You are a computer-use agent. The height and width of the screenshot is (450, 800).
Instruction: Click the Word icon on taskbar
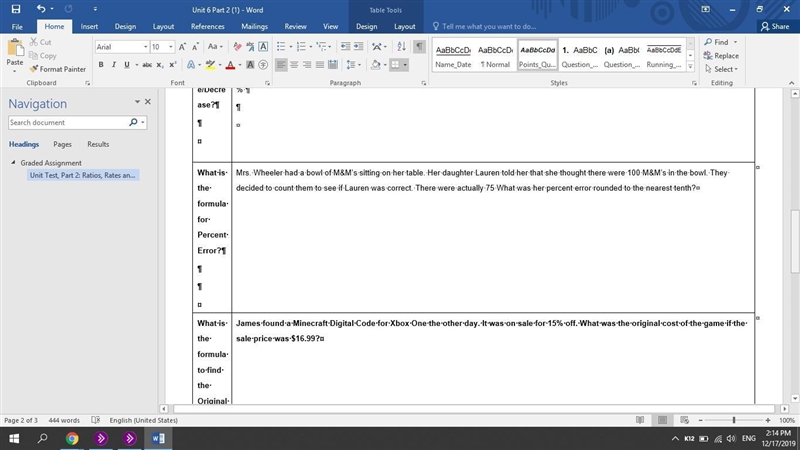click(158, 438)
